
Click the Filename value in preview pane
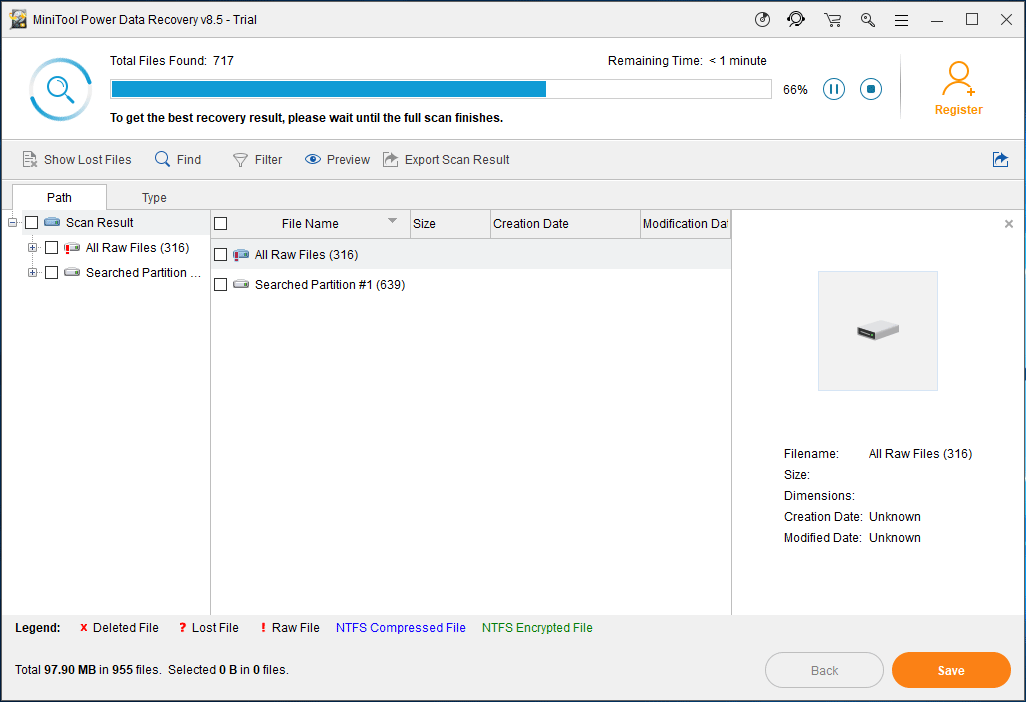pyautogui.click(x=920, y=453)
